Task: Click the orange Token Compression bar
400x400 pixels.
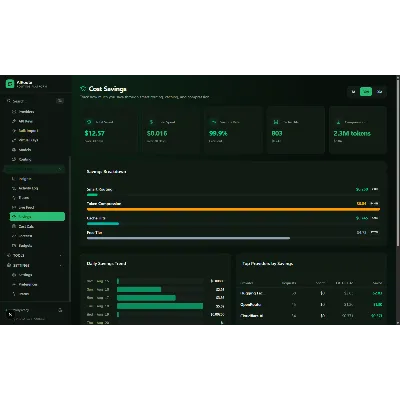Action: pyautogui.click(x=233, y=210)
